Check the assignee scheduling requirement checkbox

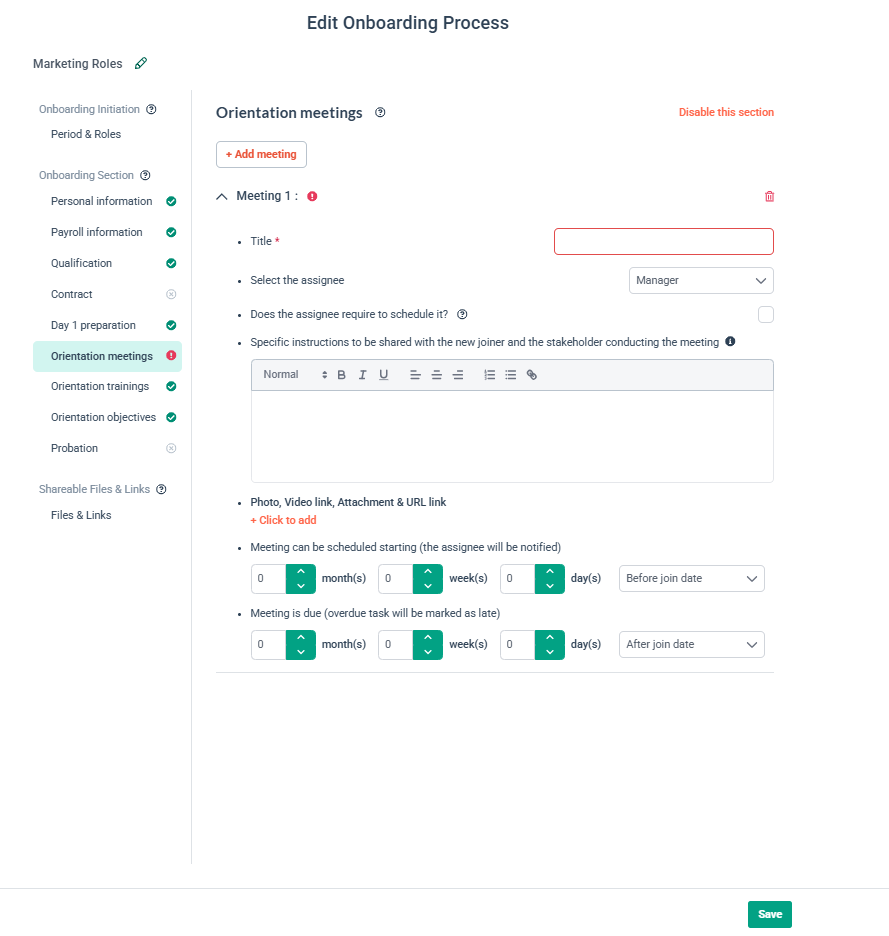pyautogui.click(x=765, y=314)
